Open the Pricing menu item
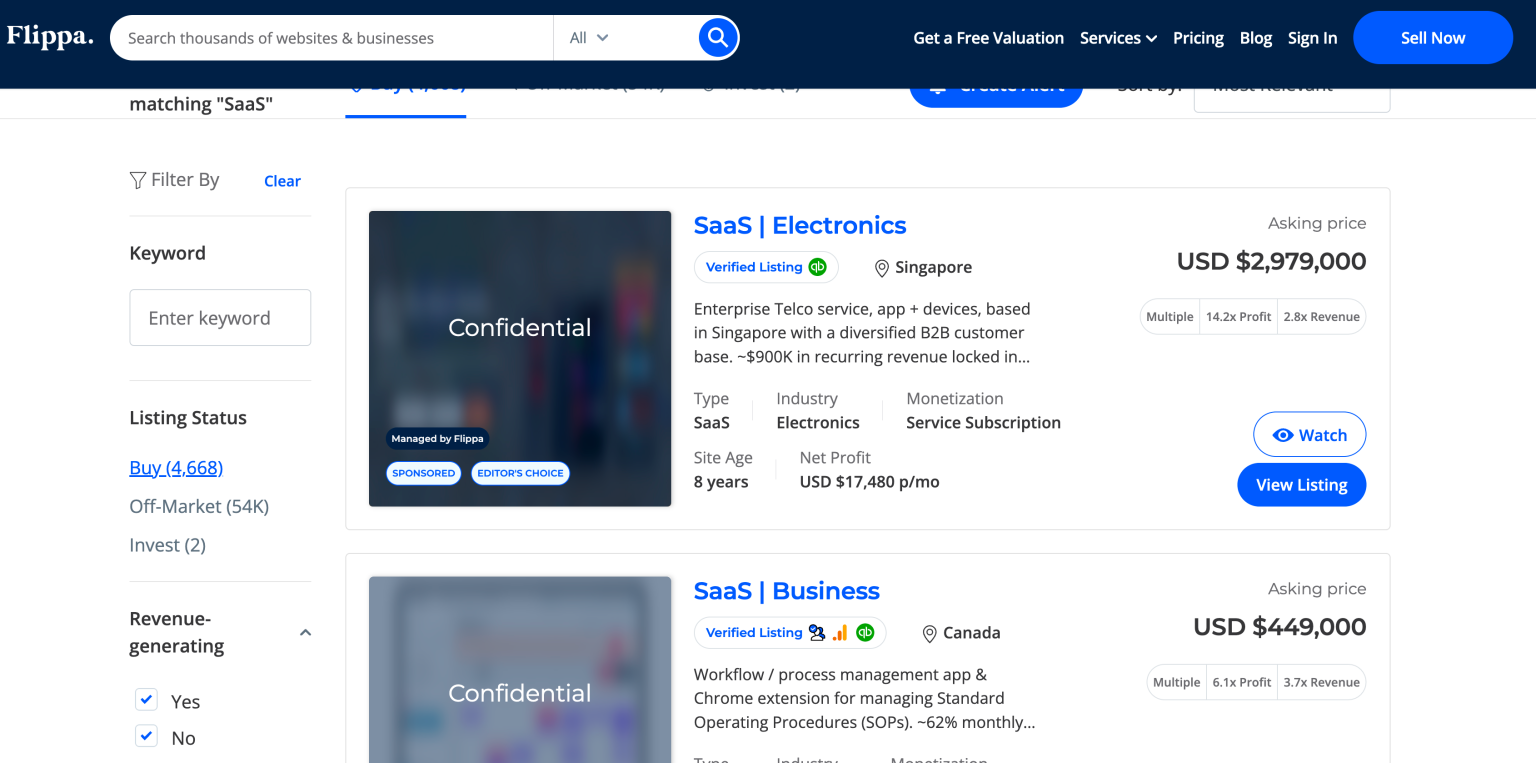The height and width of the screenshot is (763, 1536). [x=1198, y=37]
